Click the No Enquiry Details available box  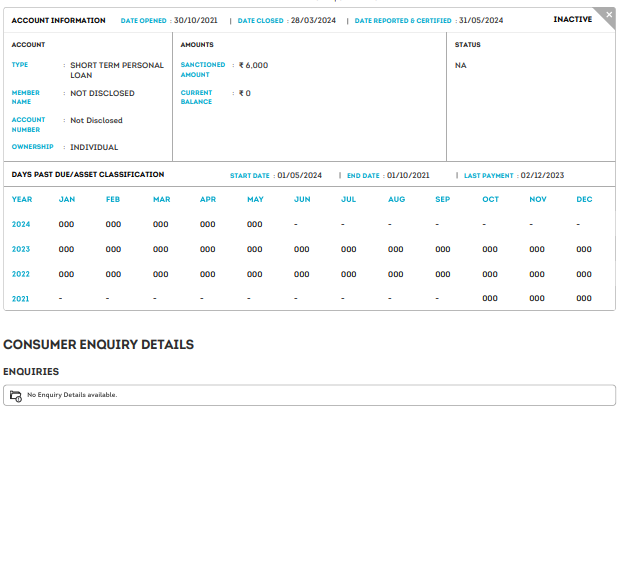[309, 395]
